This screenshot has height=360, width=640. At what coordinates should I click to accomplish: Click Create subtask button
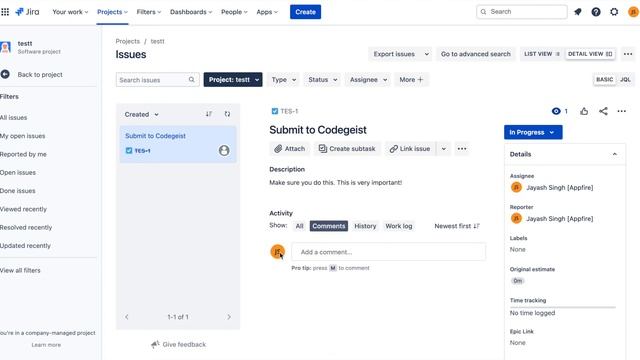(x=347, y=149)
